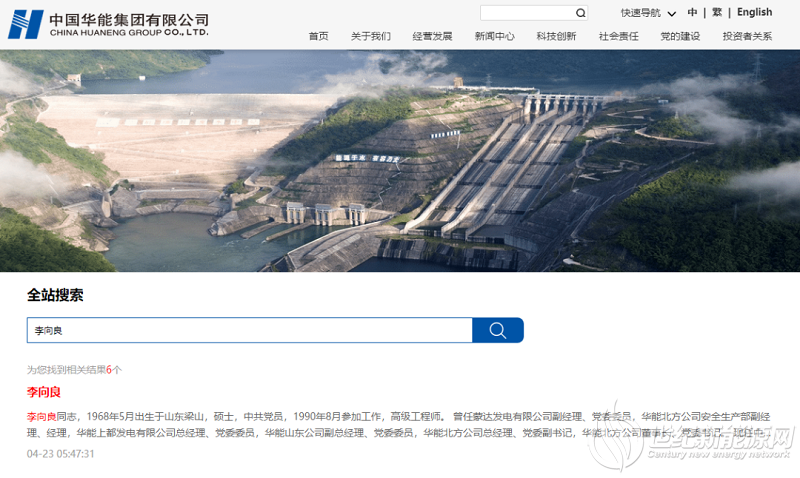Navigate to 社会责任 page
The height and width of the screenshot is (478, 800).
click(x=618, y=36)
